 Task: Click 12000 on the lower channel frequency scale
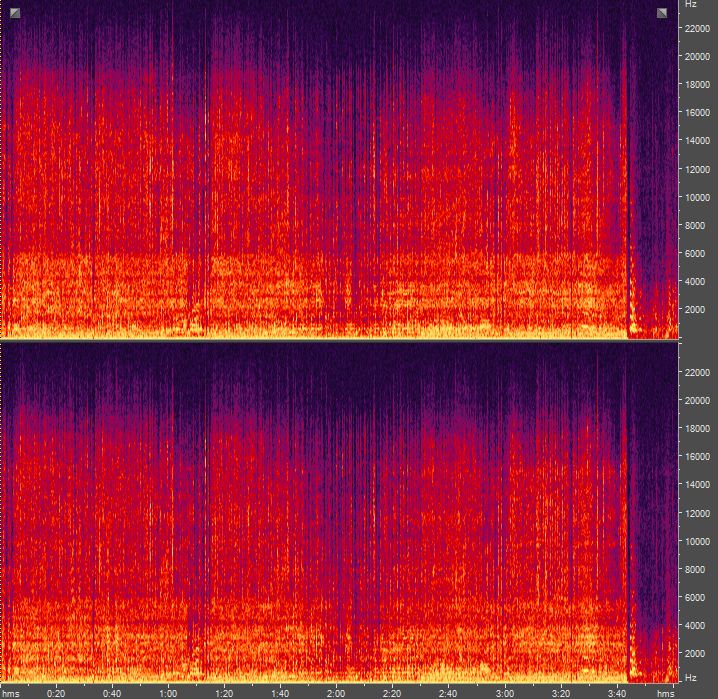pos(697,513)
